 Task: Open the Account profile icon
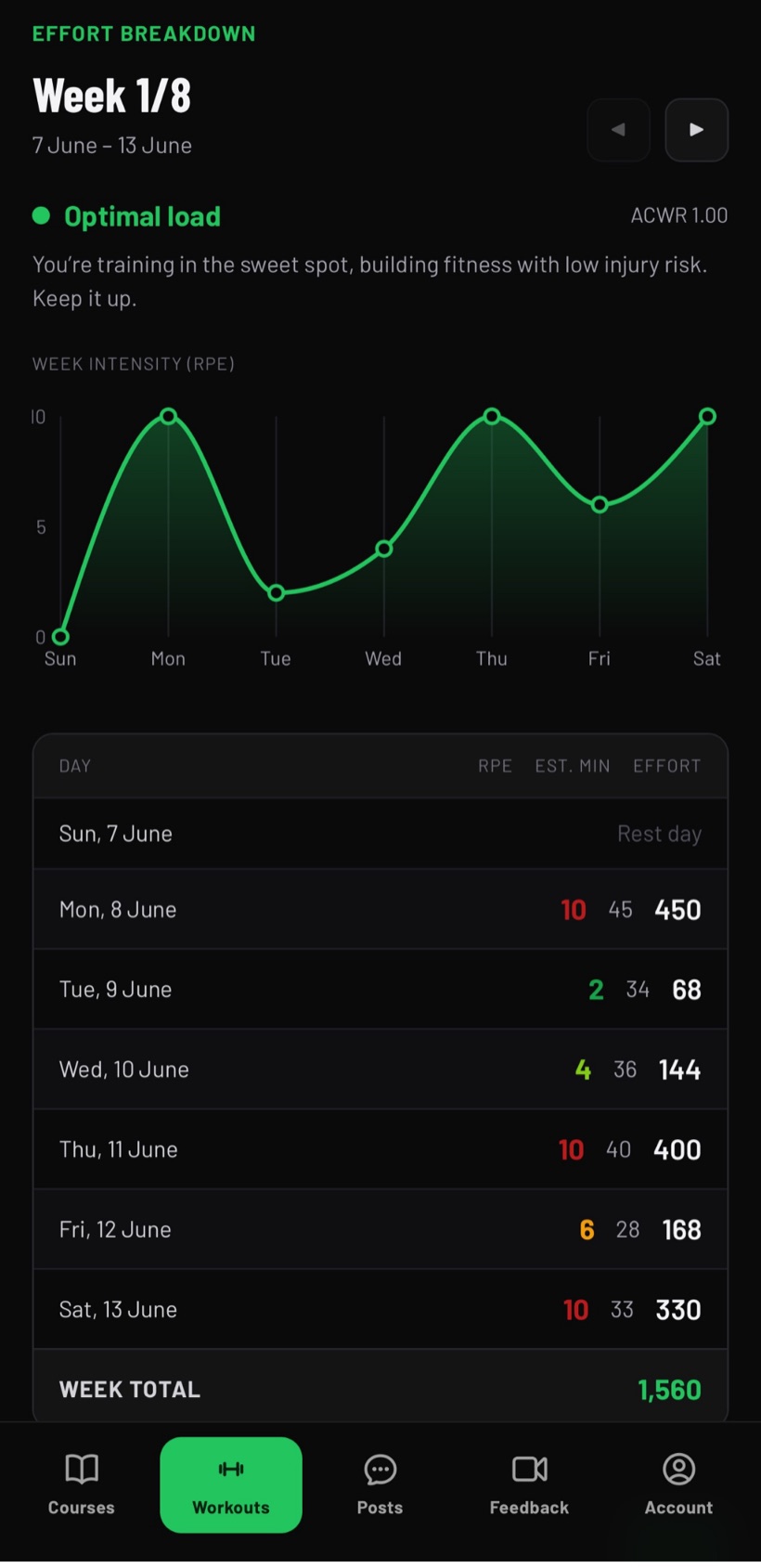point(679,1469)
